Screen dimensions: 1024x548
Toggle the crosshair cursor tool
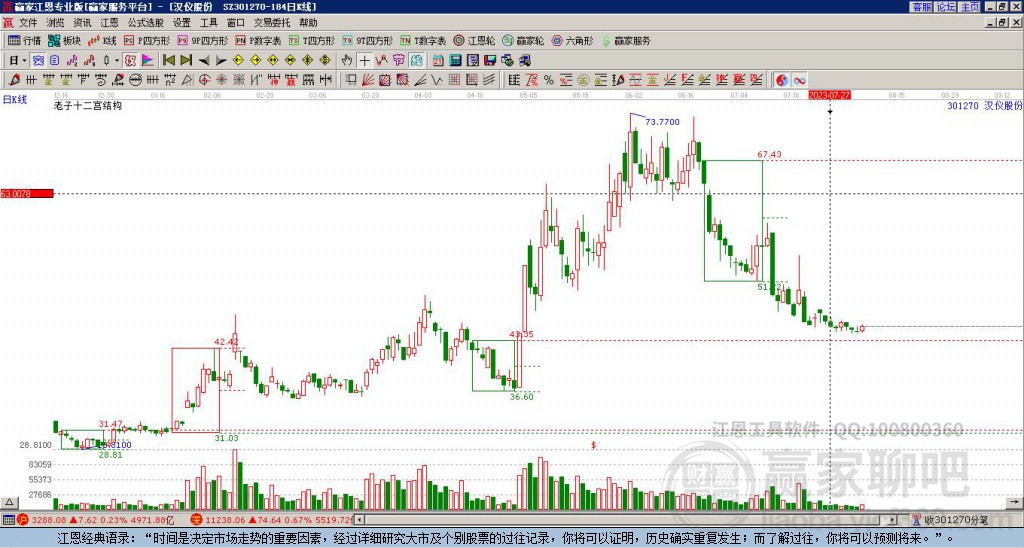coord(364,61)
